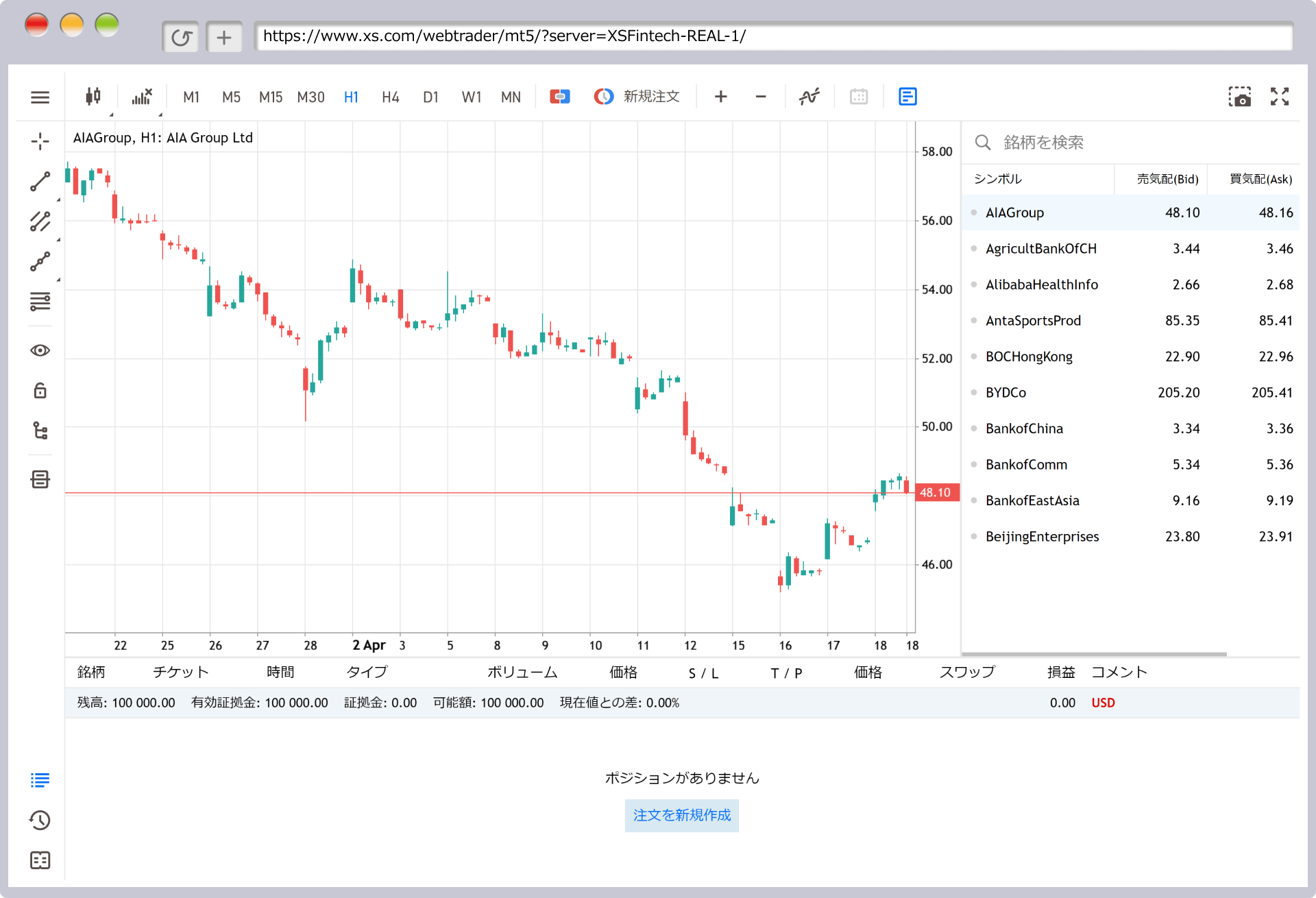Toggle visibility of chart objects
Viewport: 1316px width, 898px height.
(x=40, y=350)
